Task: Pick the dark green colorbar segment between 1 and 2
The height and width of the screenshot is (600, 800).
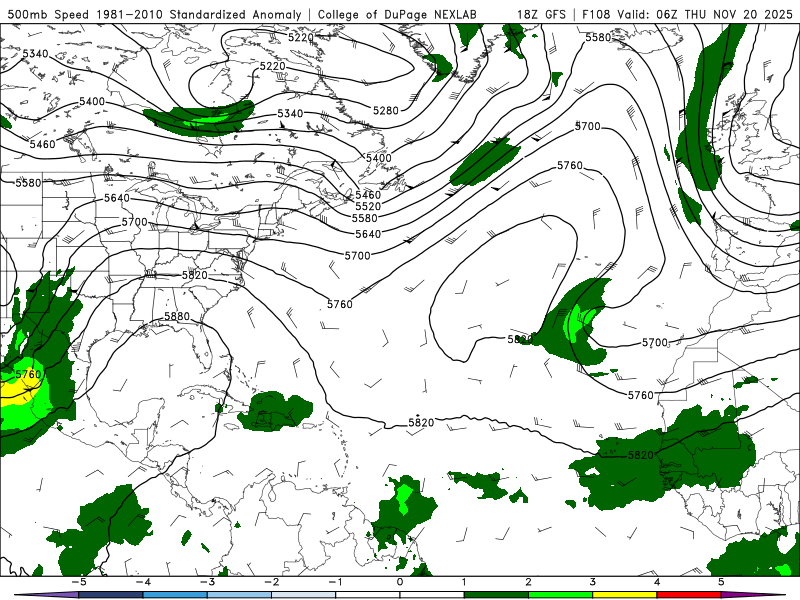Action: (x=496, y=595)
